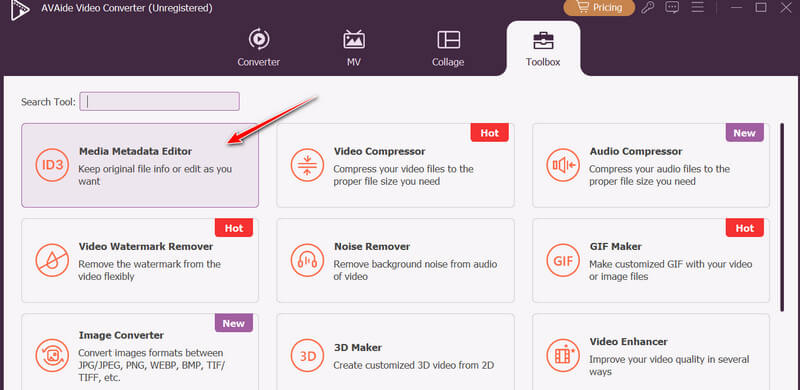The image size is (800, 390).
Task: Click the Video Watermark Remover droplet icon
Action: [52, 260]
